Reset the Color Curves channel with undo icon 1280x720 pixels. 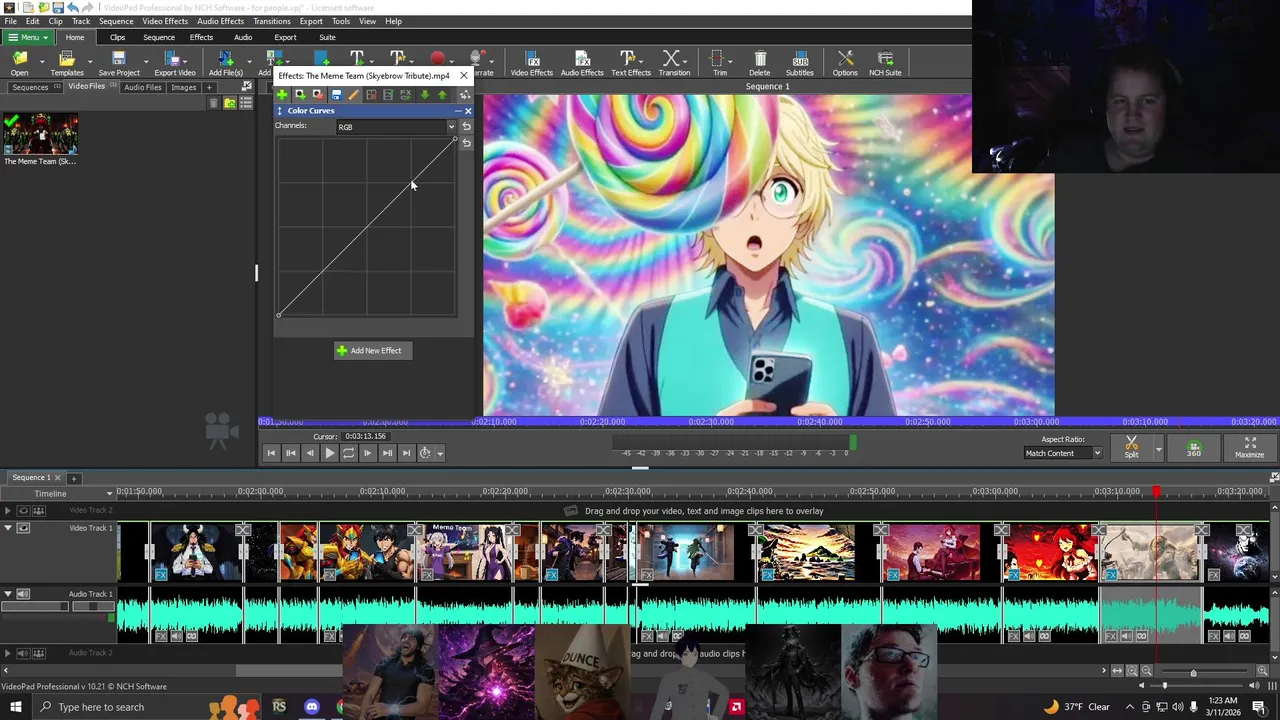click(x=466, y=127)
